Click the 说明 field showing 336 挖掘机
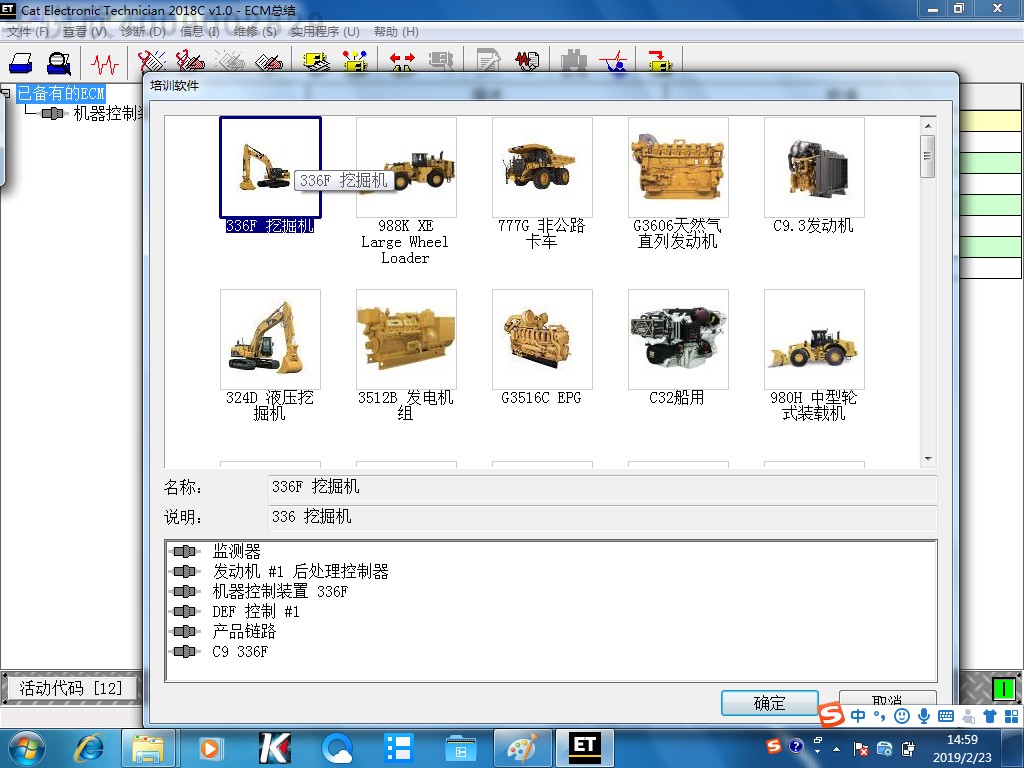Image resolution: width=1024 pixels, height=768 pixels. pyautogui.click(x=602, y=517)
